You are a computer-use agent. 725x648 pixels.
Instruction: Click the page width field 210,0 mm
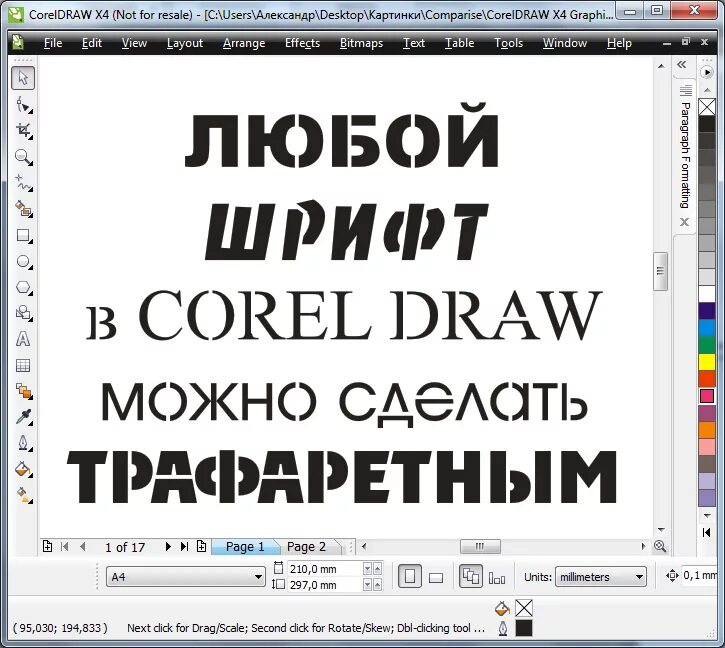coord(324,569)
